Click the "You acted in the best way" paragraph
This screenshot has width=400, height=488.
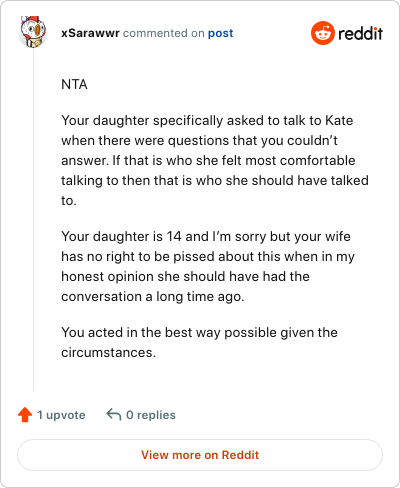point(199,342)
